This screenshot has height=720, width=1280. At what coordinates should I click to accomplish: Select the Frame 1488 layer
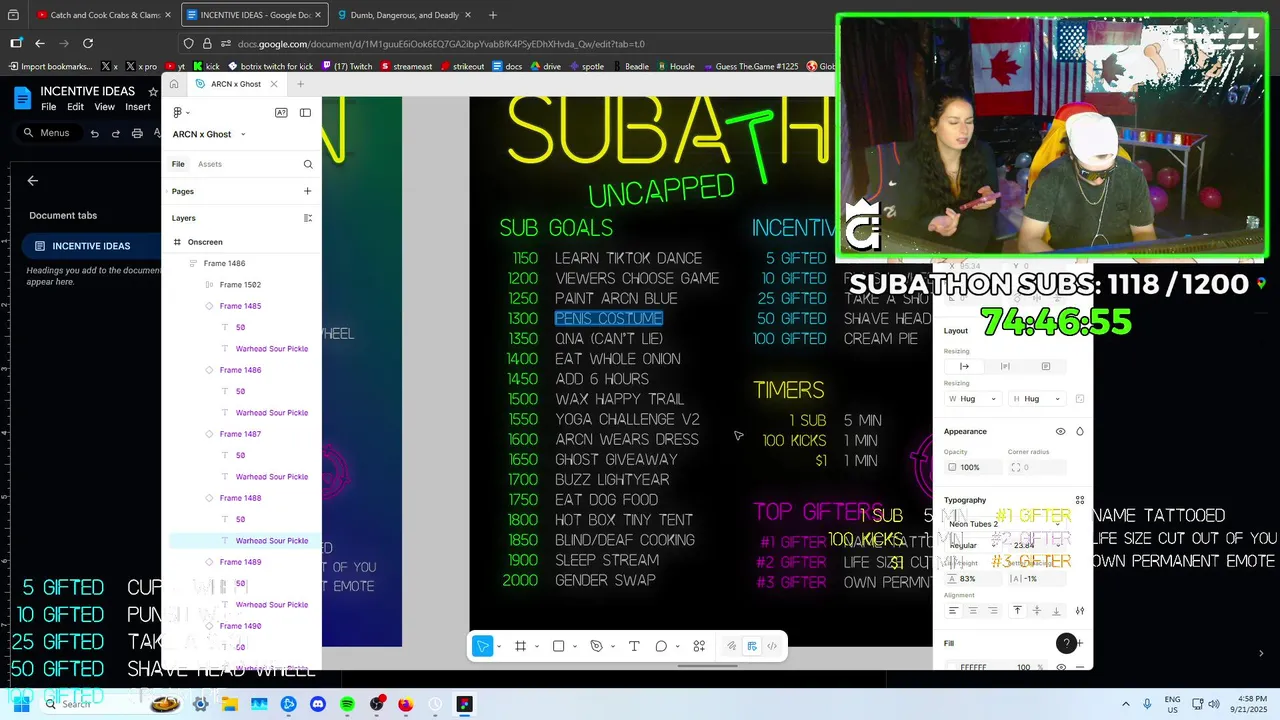pos(241,498)
